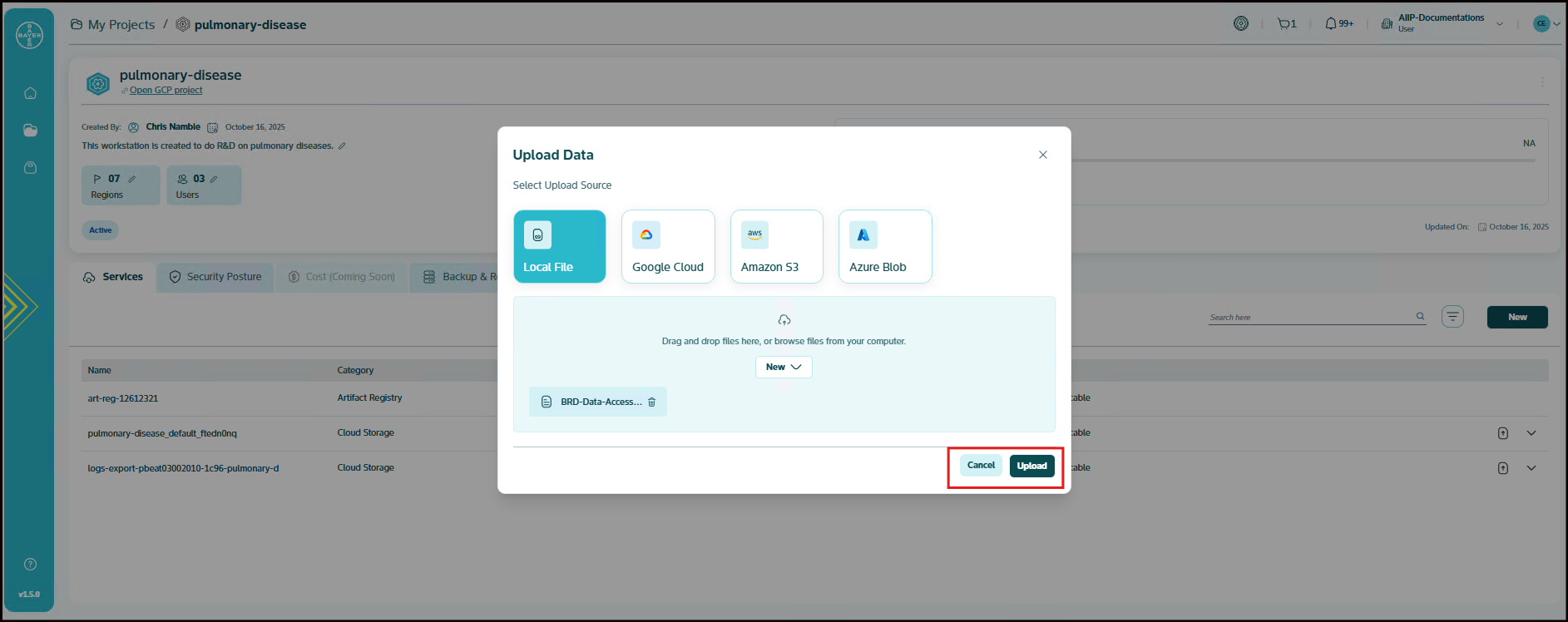Select Local File upload source
The image size is (1568, 622).
pos(559,246)
